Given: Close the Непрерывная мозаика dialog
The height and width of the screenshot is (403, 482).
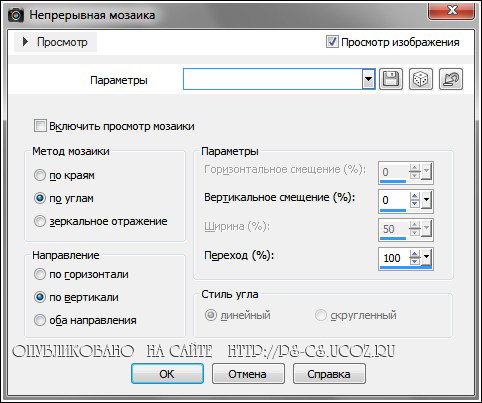Looking at the screenshot, I should pos(452,10).
